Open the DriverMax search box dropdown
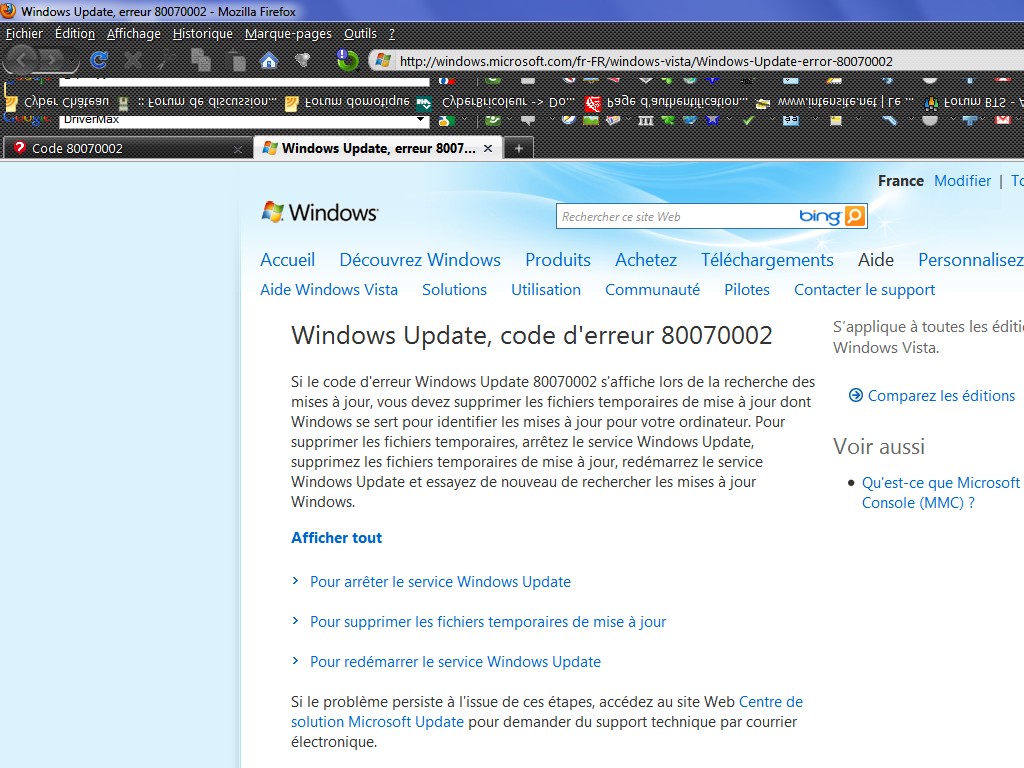Viewport: 1024px width, 768px height. coord(421,120)
